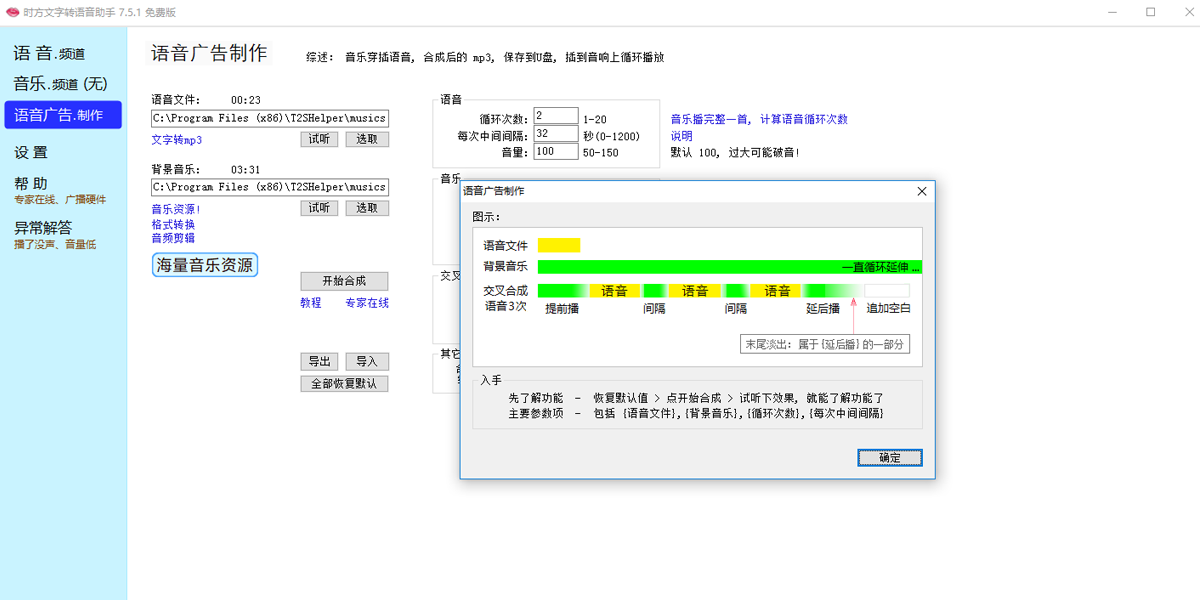Screen dimensions: 1200x600
Task: Switch to 音乐.频道 (无) in sidebar
Action: coord(60,84)
